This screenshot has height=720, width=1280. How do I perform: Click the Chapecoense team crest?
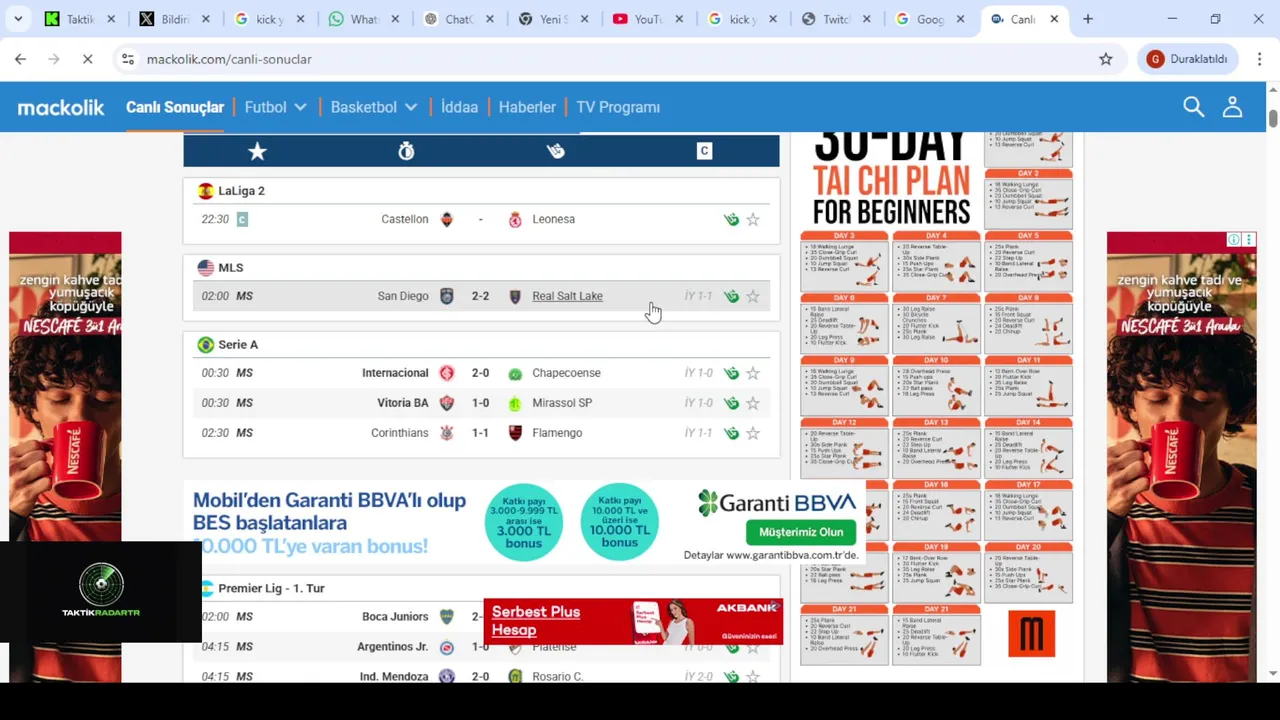pyautogui.click(x=515, y=373)
